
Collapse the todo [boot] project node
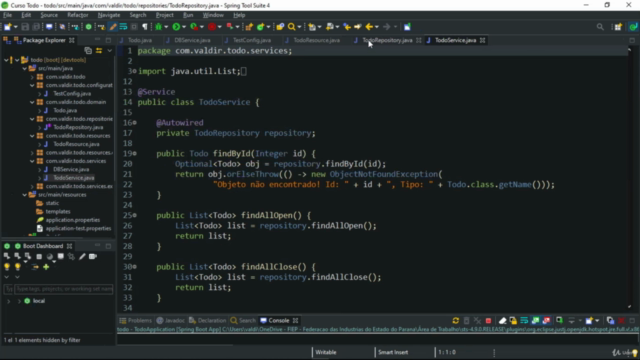(x=17, y=60)
